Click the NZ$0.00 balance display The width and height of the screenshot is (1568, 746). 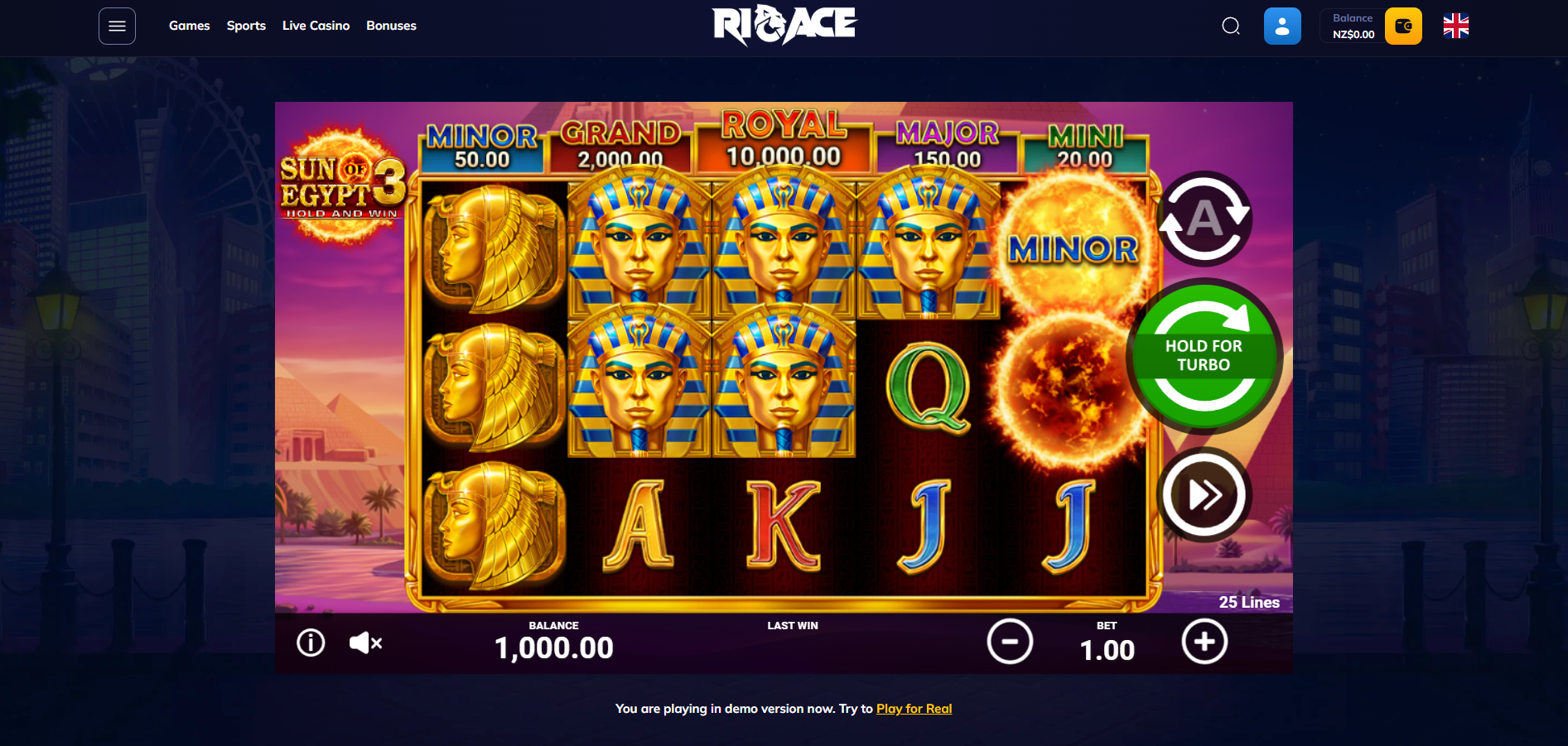click(1353, 26)
